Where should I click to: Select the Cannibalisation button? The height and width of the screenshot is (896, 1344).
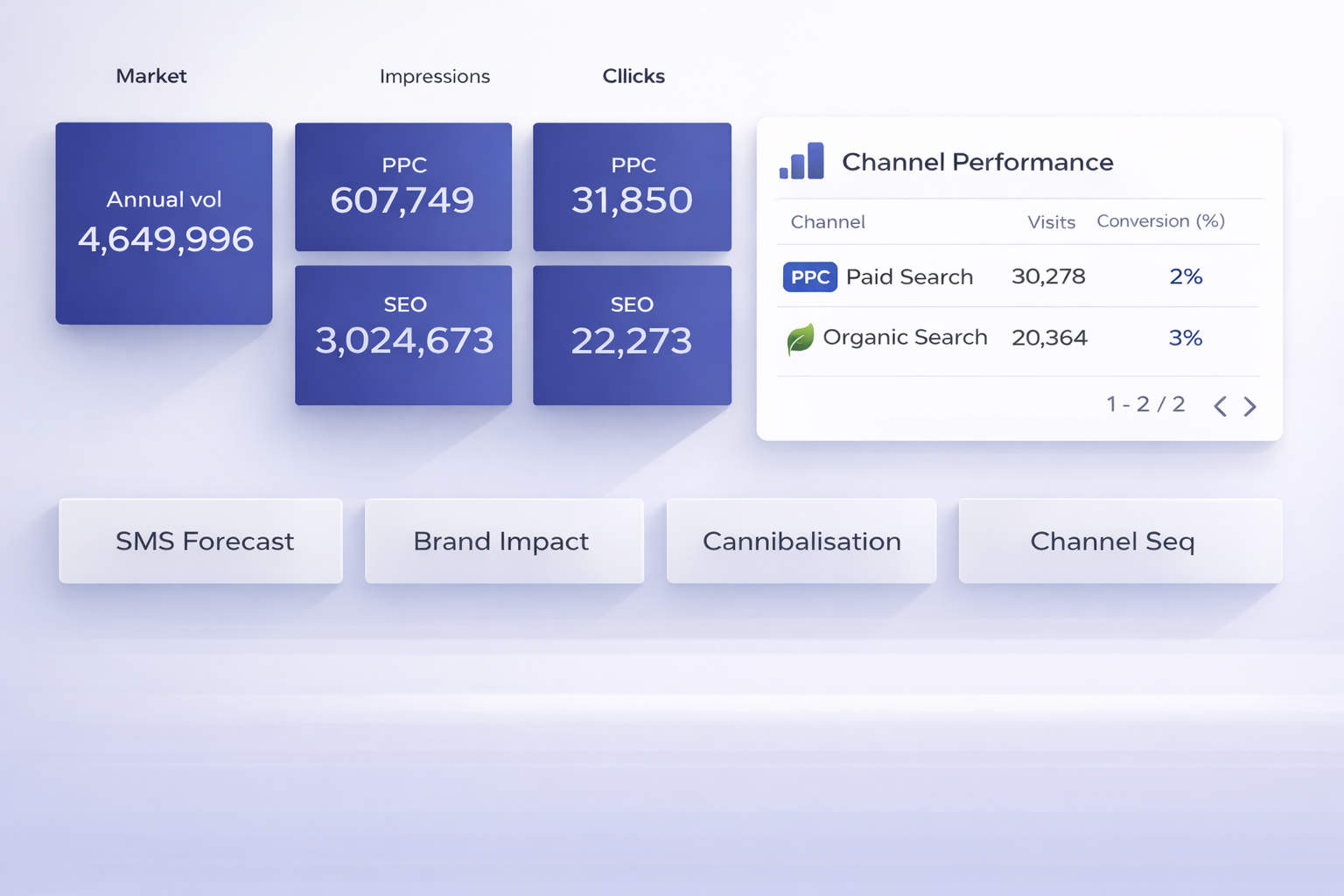(x=801, y=541)
